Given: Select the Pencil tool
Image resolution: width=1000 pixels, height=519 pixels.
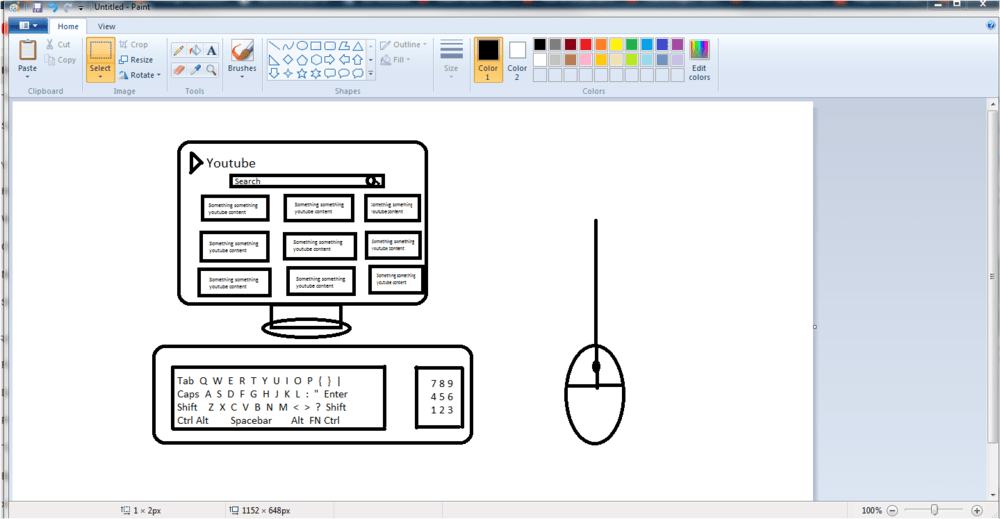Looking at the screenshot, I should click(179, 50).
